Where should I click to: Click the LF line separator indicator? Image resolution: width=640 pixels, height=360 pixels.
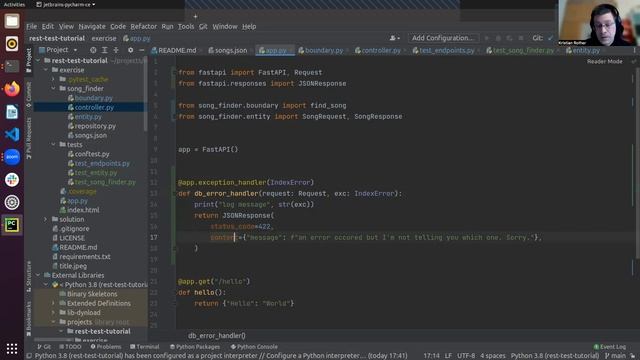click(x=448, y=356)
